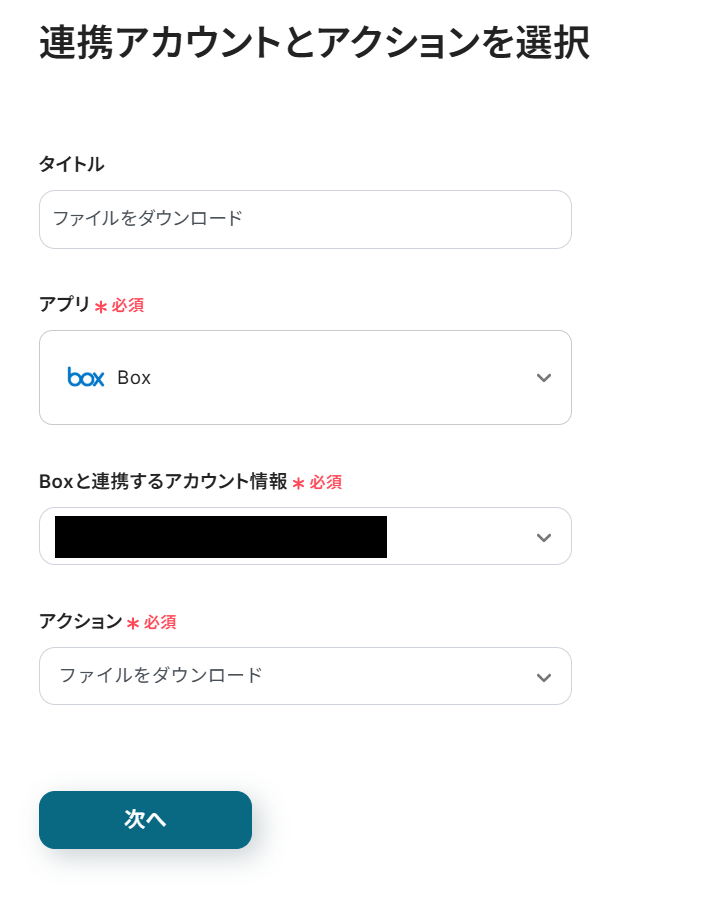701x900 pixels.
Task: Click the red asterisk beside アカウント情報
Action: (298, 484)
